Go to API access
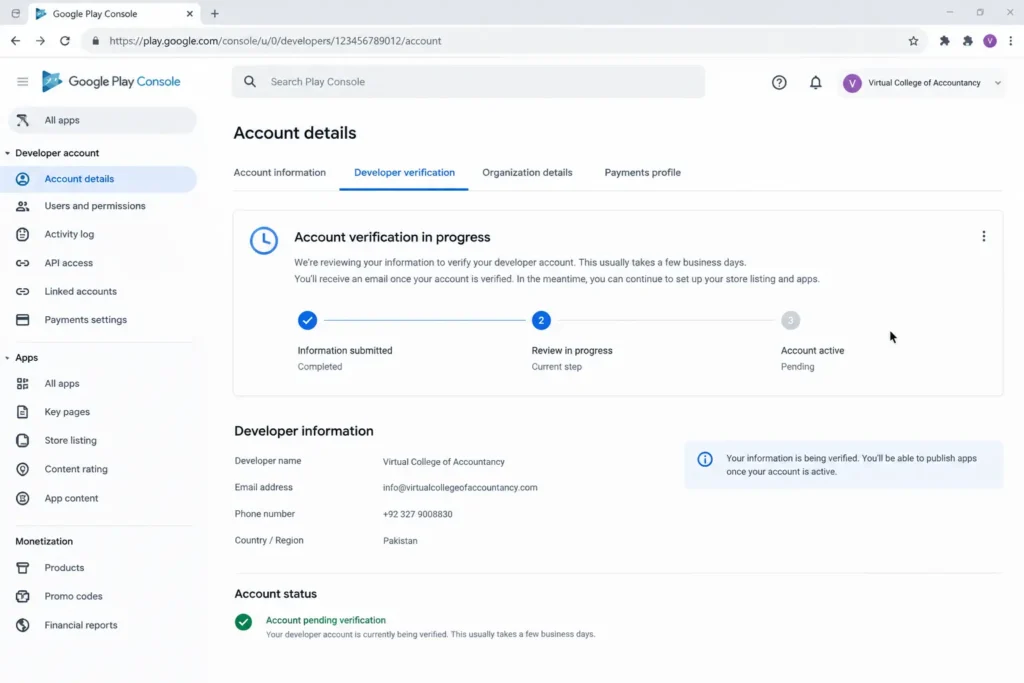Screen dimensions: 1024x683 (69, 263)
